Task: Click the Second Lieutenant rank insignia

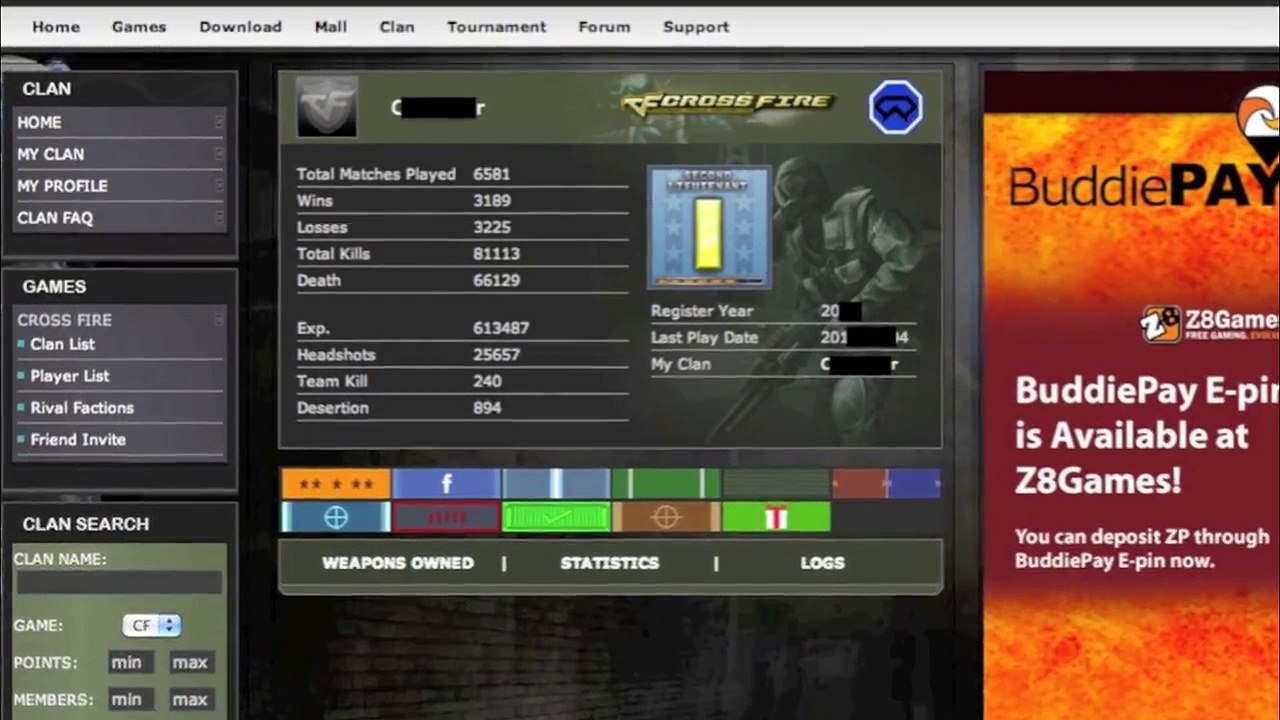Action: click(710, 228)
